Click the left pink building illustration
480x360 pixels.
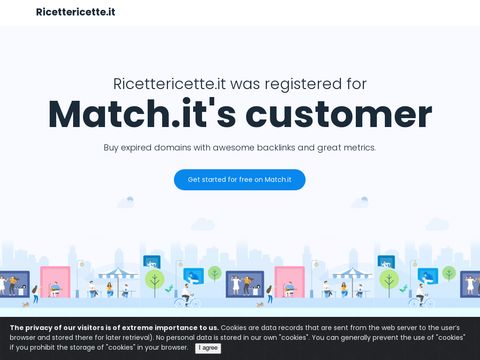pyautogui.click(x=55, y=282)
